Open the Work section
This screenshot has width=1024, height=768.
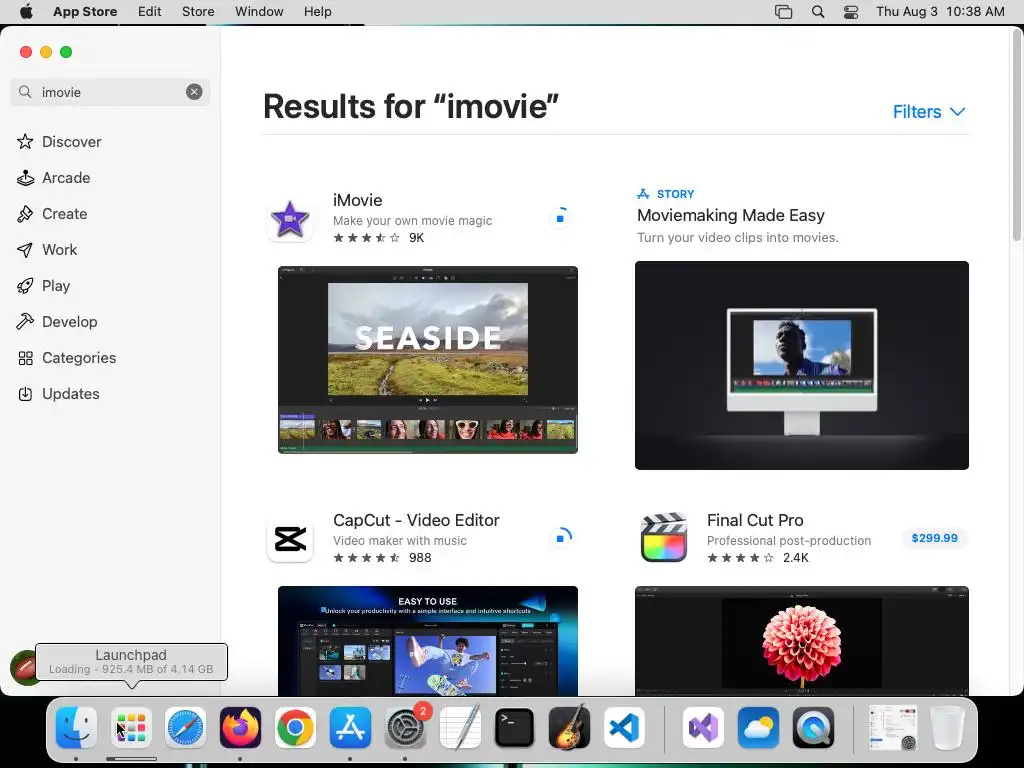pos(47,249)
